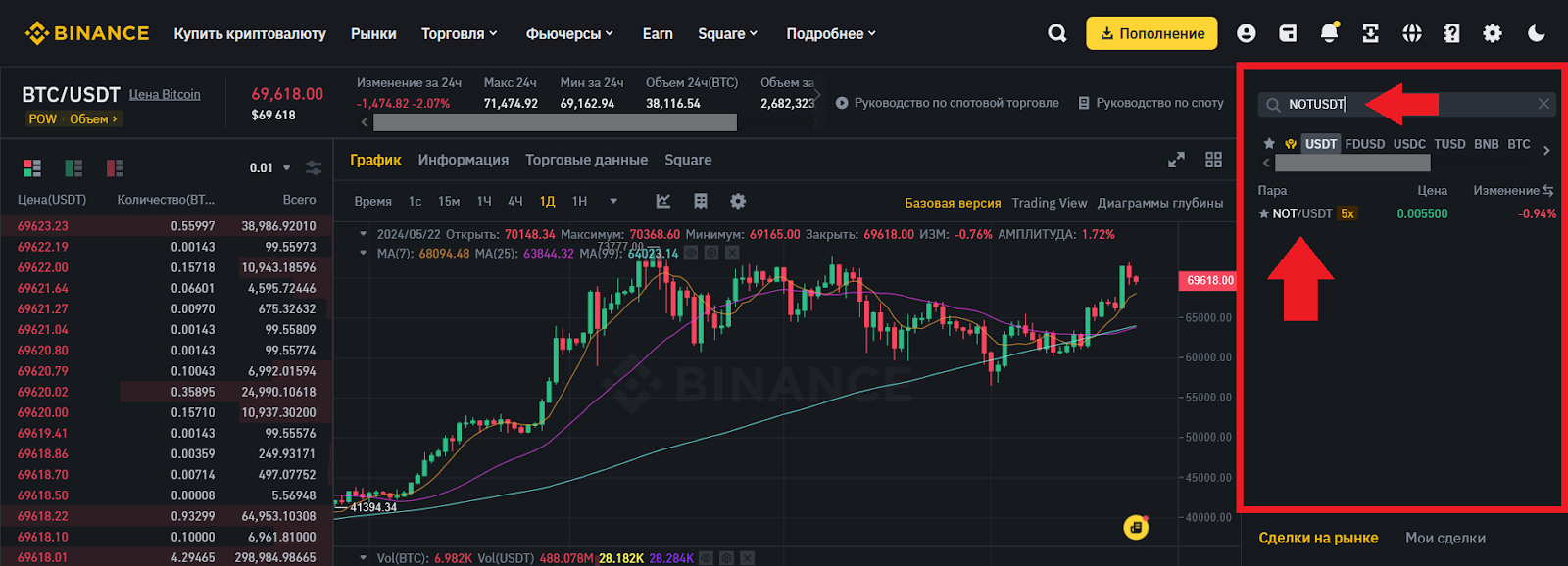The width and height of the screenshot is (1568, 566).
Task: Open Мои сделки tab
Action: click(x=1445, y=538)
